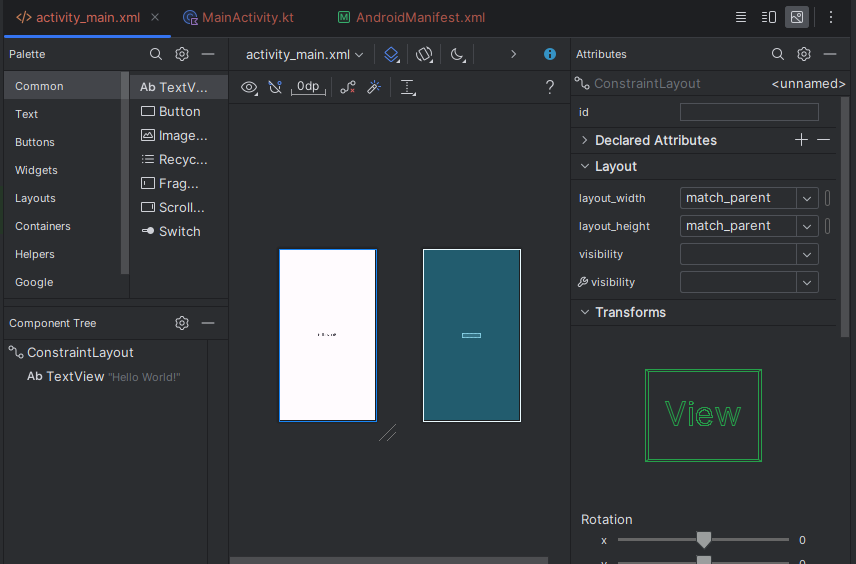Add a declared attribute
The image size is (856, 564).
click(801, 140)
